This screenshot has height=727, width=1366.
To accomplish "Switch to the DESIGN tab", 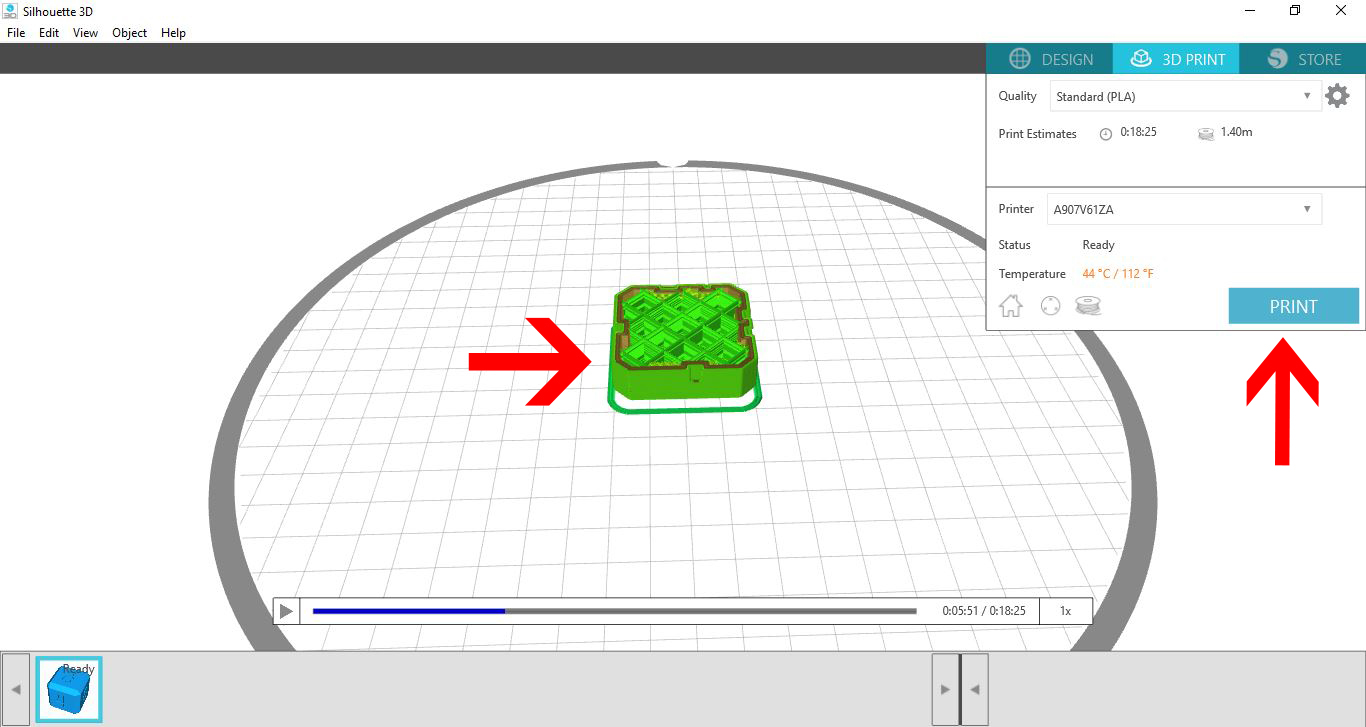I will tap(1050, 59).
